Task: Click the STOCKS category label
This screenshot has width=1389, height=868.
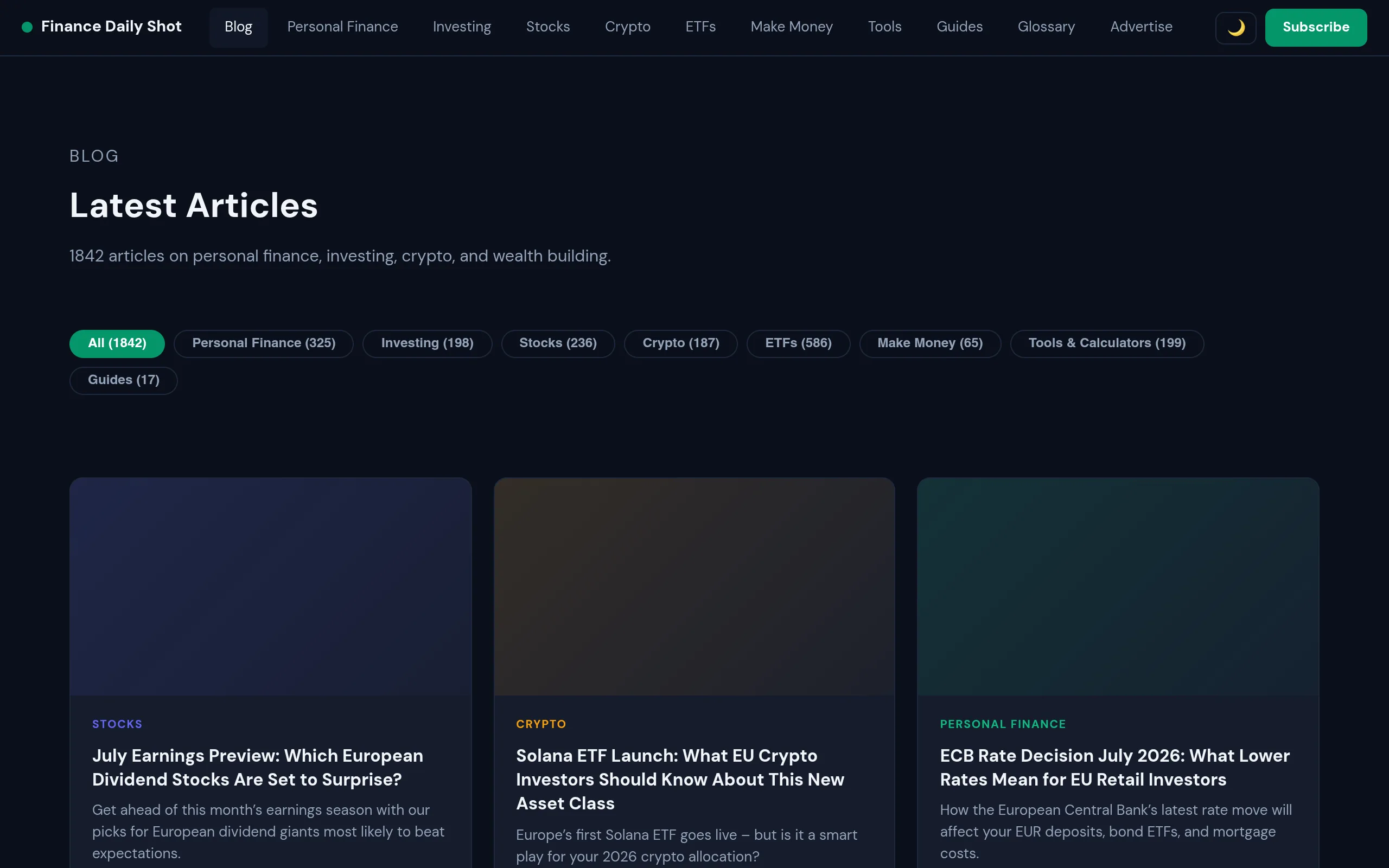Action: tap(117, 724)
